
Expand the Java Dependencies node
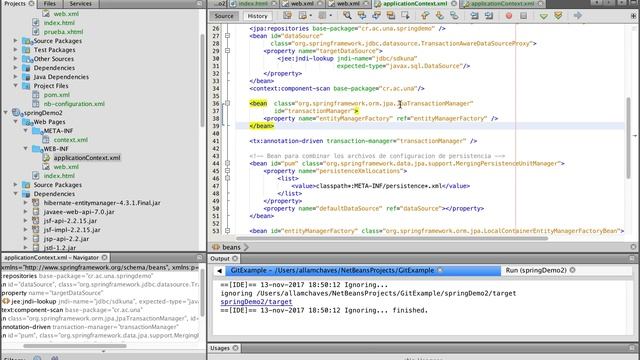pos(16,77)
